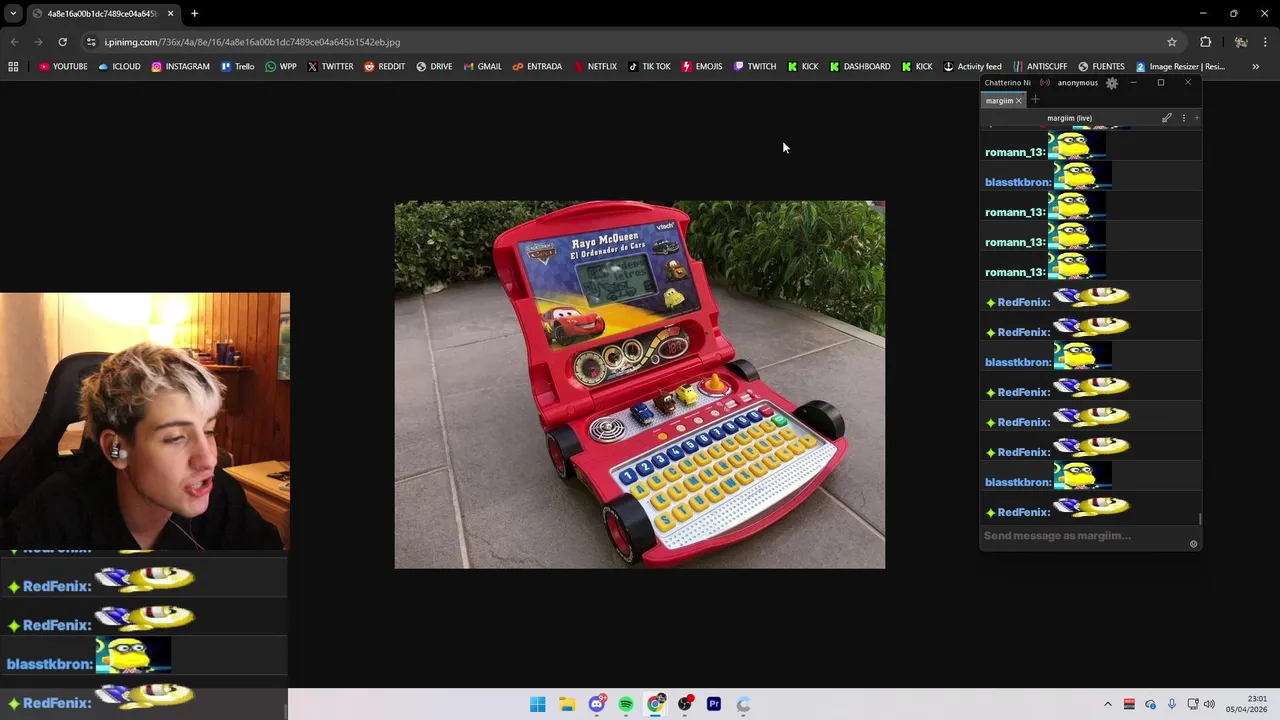Open the Trello bookmark
This screenshot has width=1280, height=720.
[238, 66]
